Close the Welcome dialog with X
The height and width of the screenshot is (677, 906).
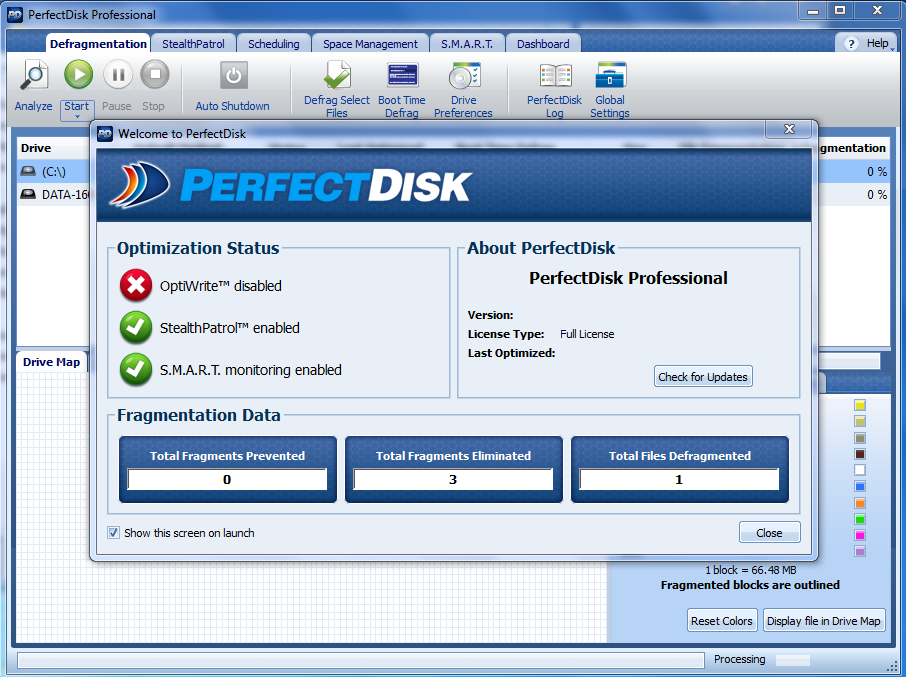click(x=789, y=129)
